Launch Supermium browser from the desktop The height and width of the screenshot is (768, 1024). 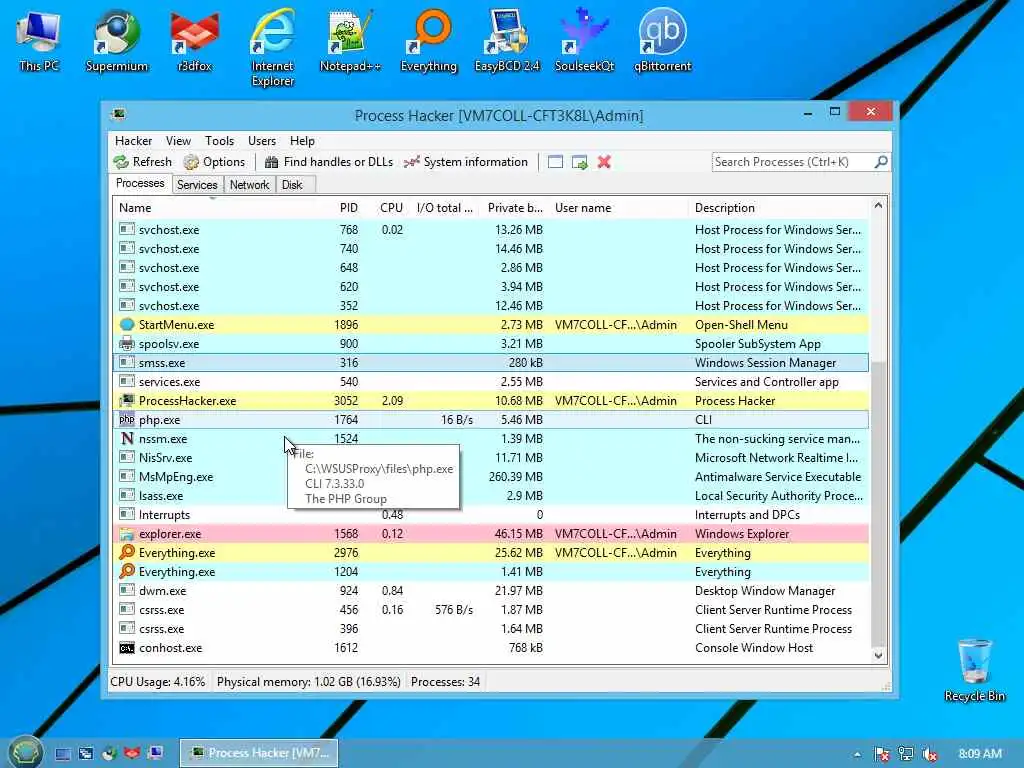[x=117, y=40]
